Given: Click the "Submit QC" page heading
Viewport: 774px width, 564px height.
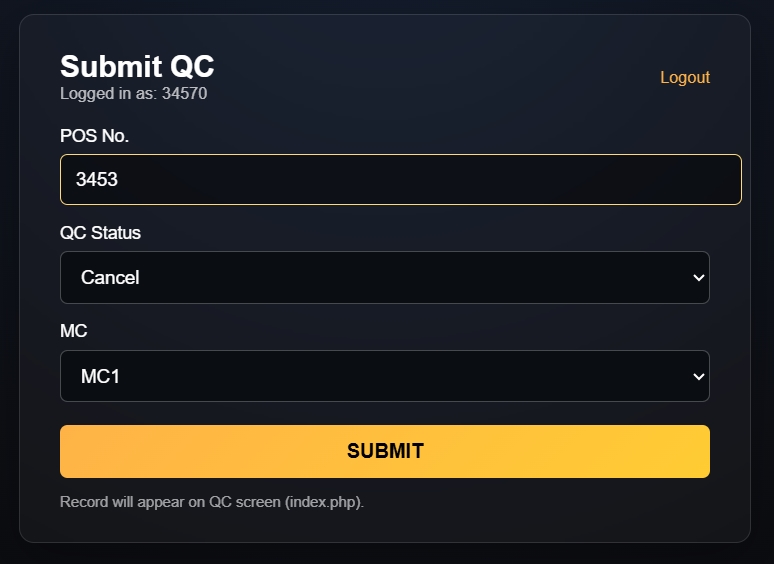Looking at the screenshot, I should coord(137,66).
